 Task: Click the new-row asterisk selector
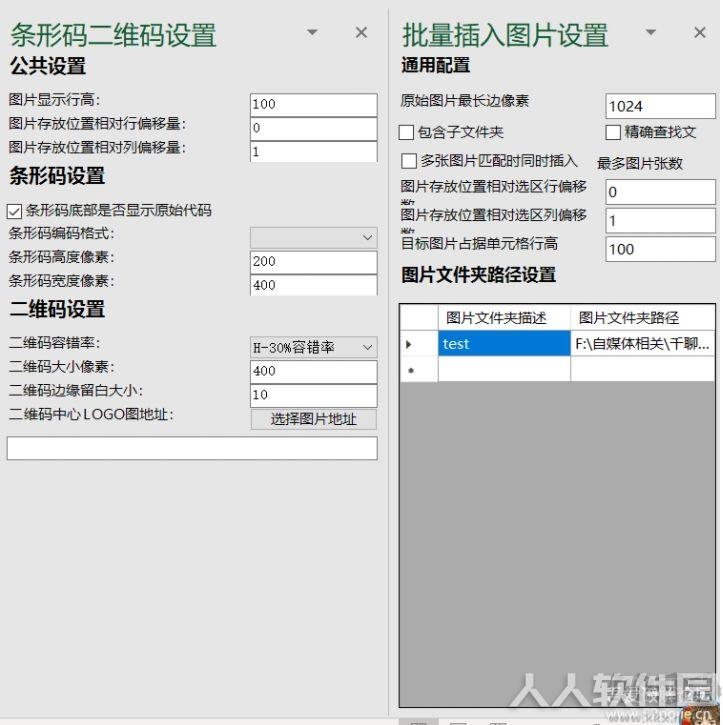tap(419, 369)
